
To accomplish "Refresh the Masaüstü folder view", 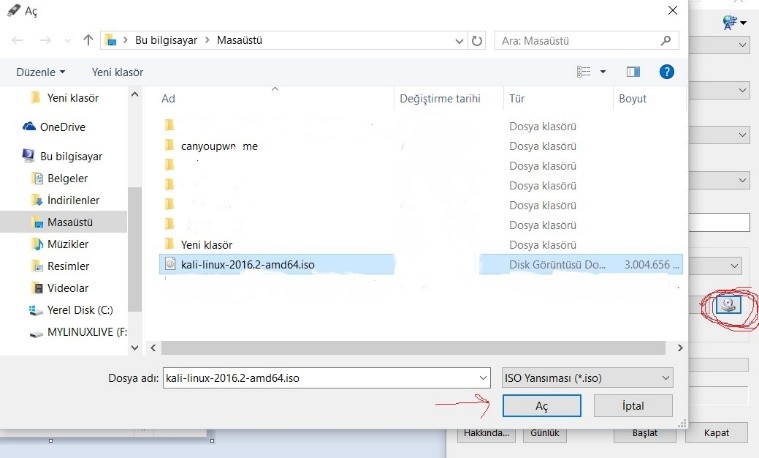I will click(x=477, y=41).
